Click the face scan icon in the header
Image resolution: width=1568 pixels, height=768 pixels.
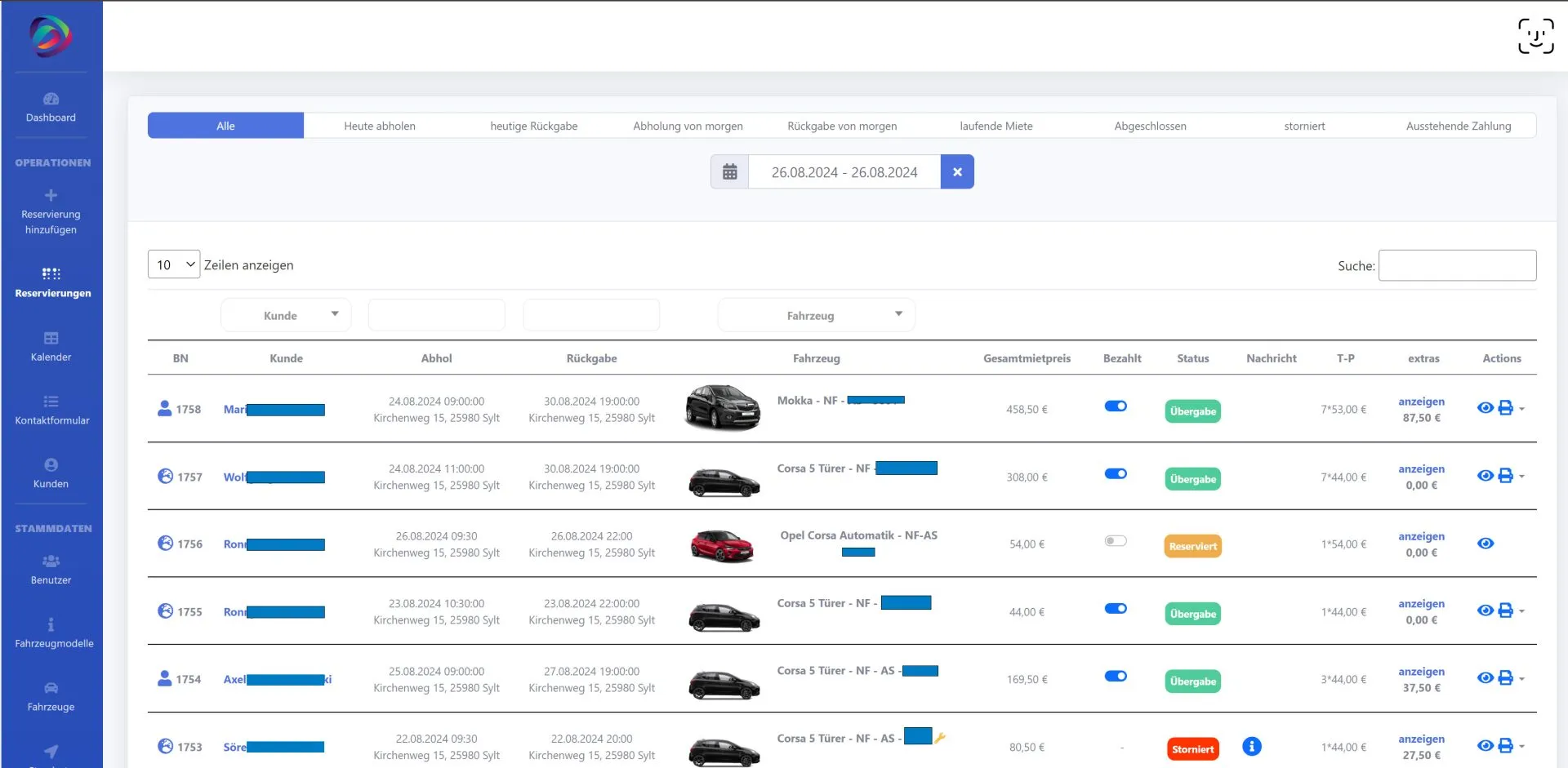coord(1535,36)
